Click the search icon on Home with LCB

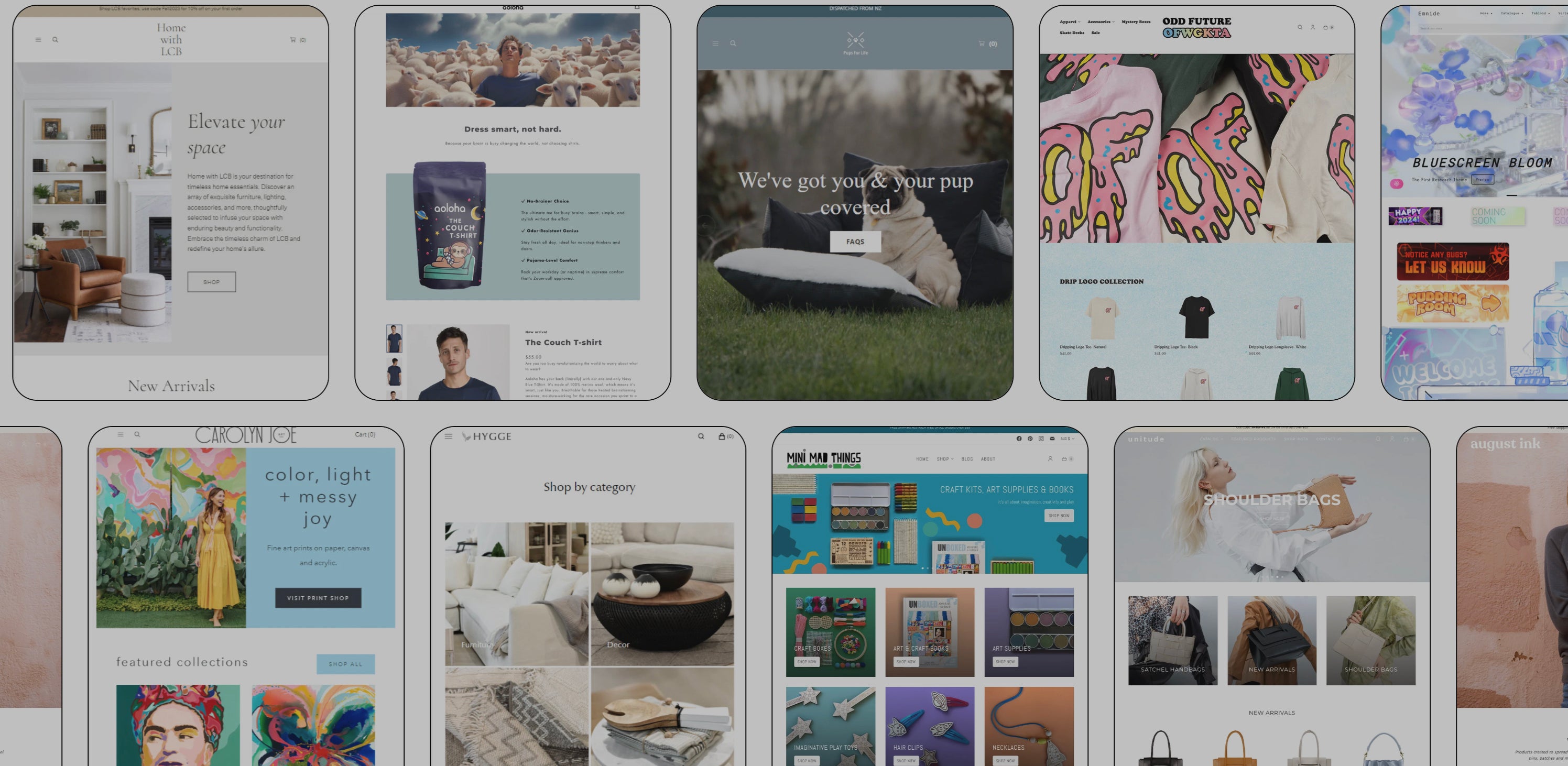click(55, 40)
